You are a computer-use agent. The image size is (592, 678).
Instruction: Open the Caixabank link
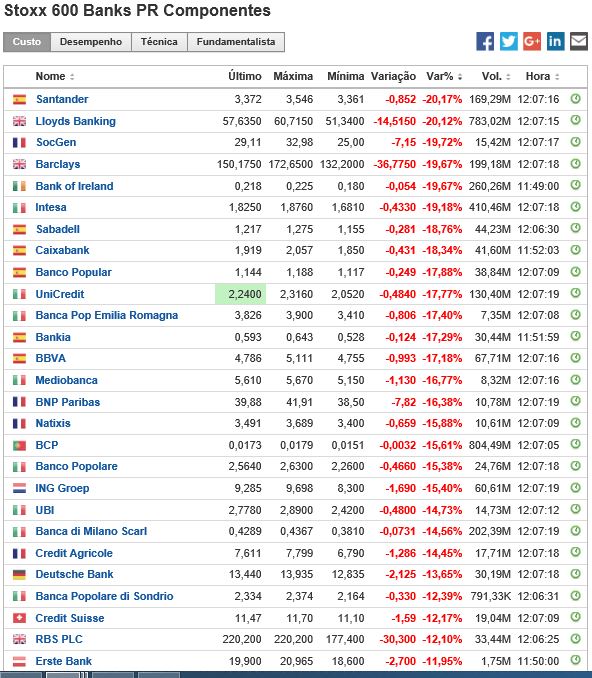62,250
